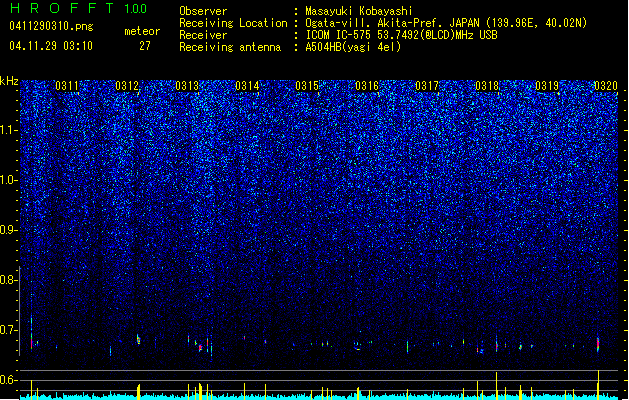Screen dimensions: 629x400
Task: Click time marker 0312
Action: pos(127,86)
